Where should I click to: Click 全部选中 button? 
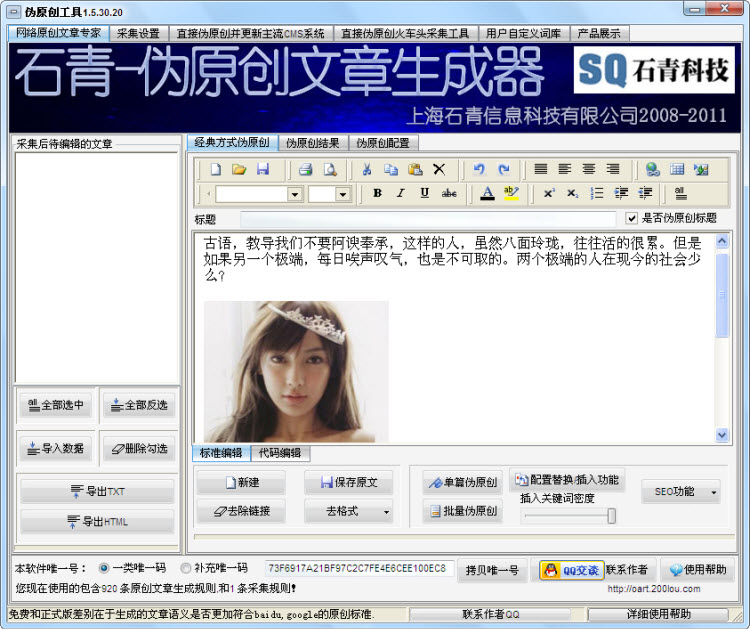click(55, 405)
